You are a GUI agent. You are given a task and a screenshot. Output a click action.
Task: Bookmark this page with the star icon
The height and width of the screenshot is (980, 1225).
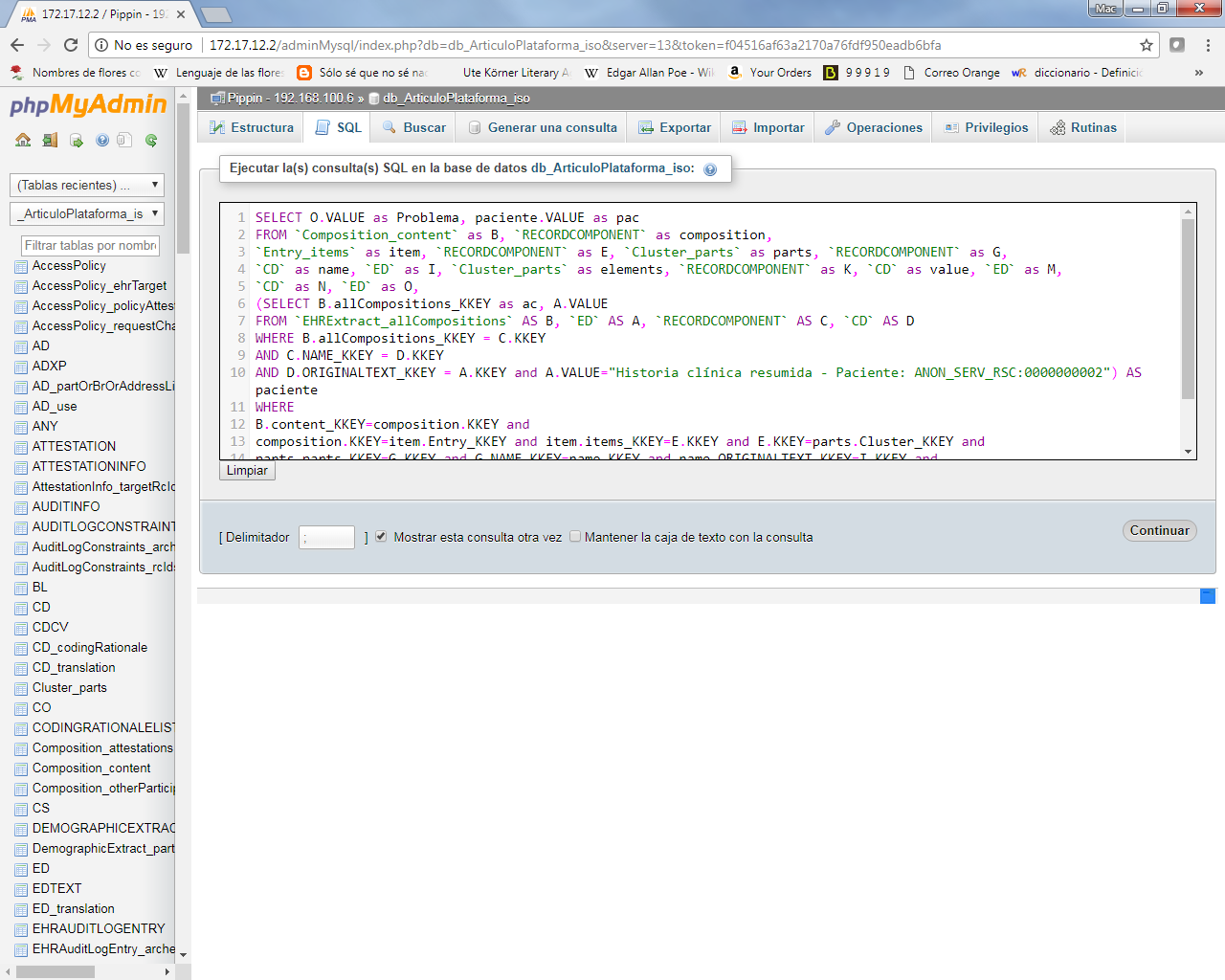click(1146, 45)
